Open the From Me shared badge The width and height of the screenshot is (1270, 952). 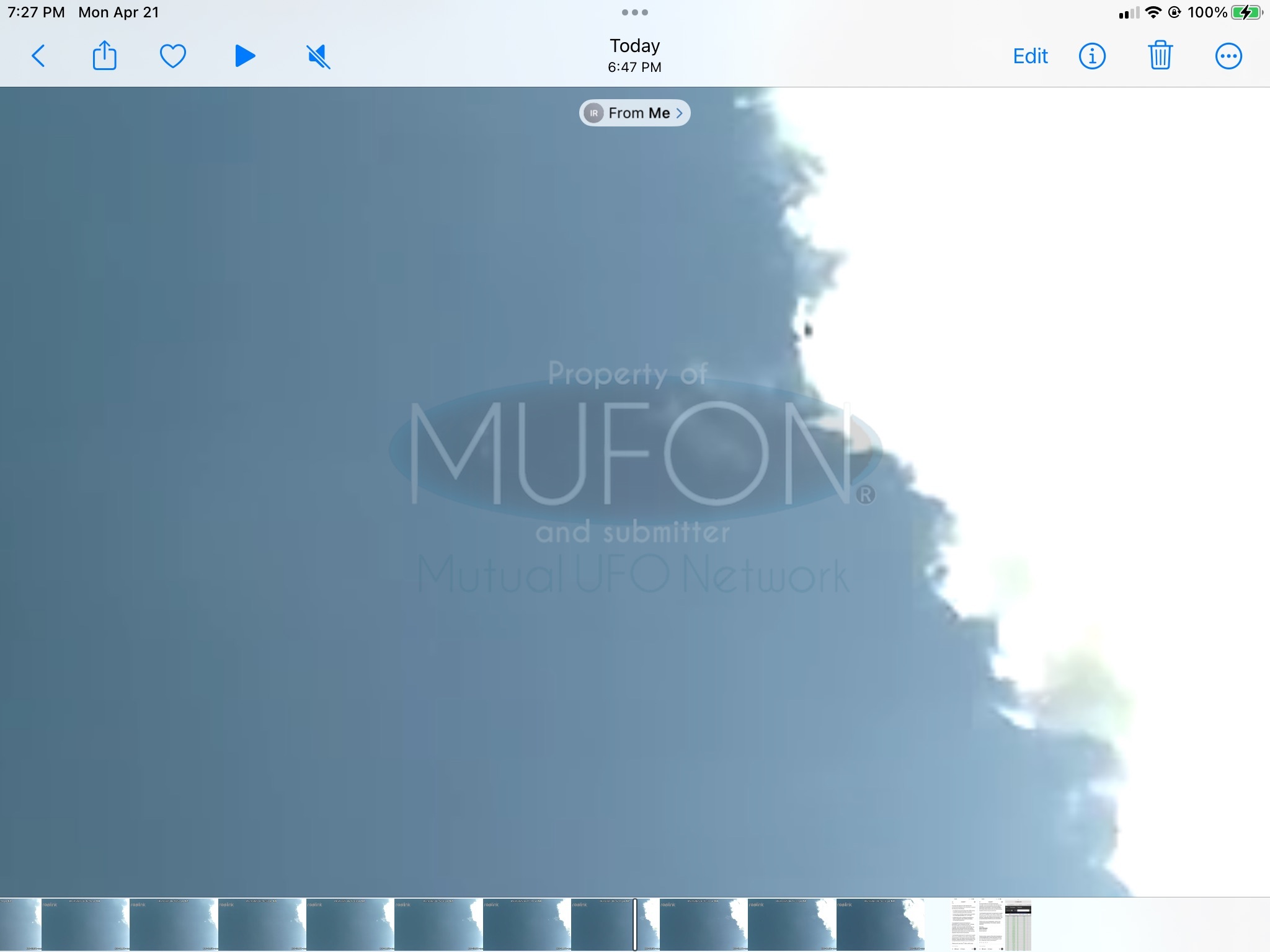coord(634,113)
